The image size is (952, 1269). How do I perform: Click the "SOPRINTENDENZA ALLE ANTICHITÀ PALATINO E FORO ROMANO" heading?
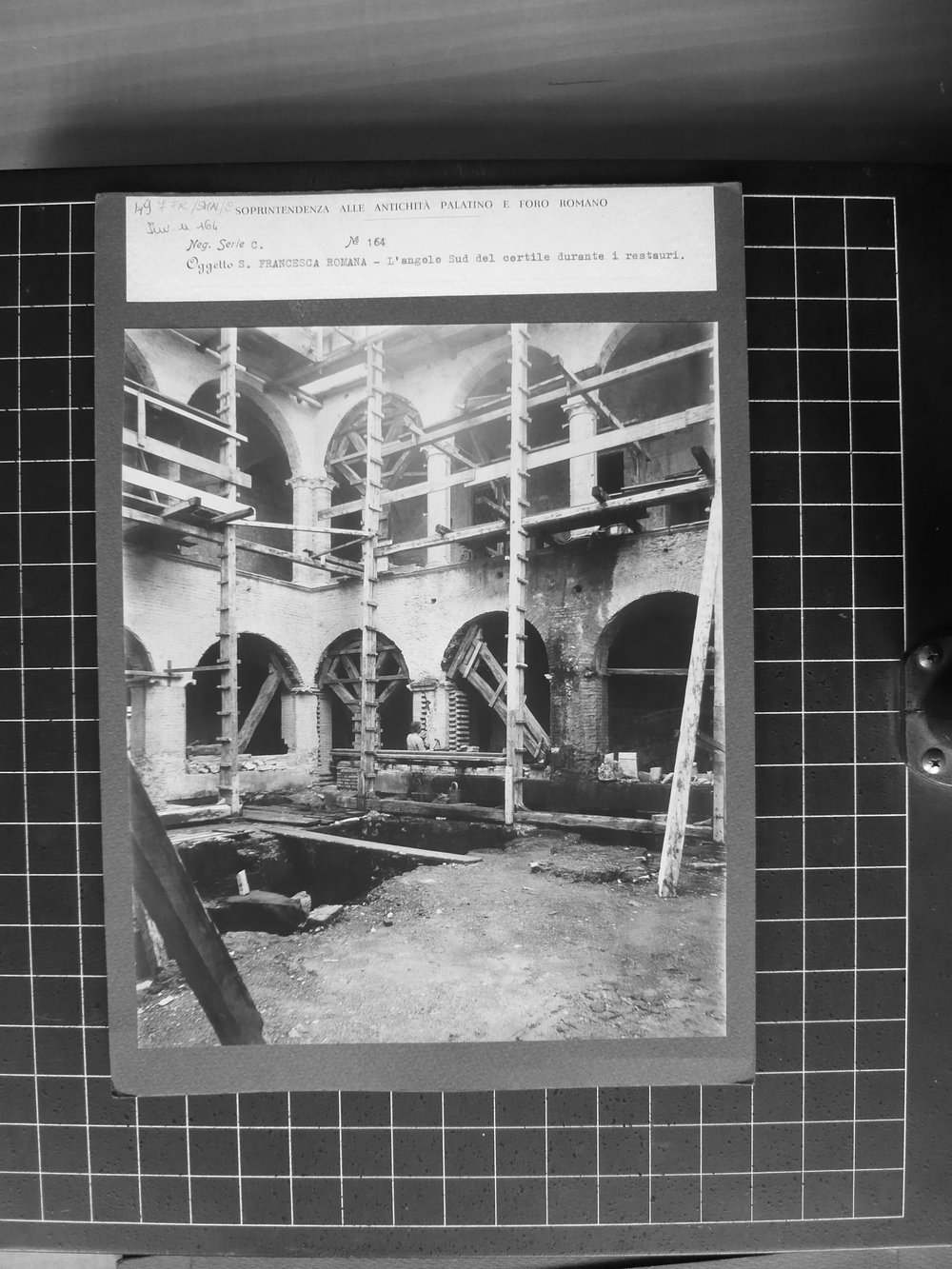pos(421,206)
